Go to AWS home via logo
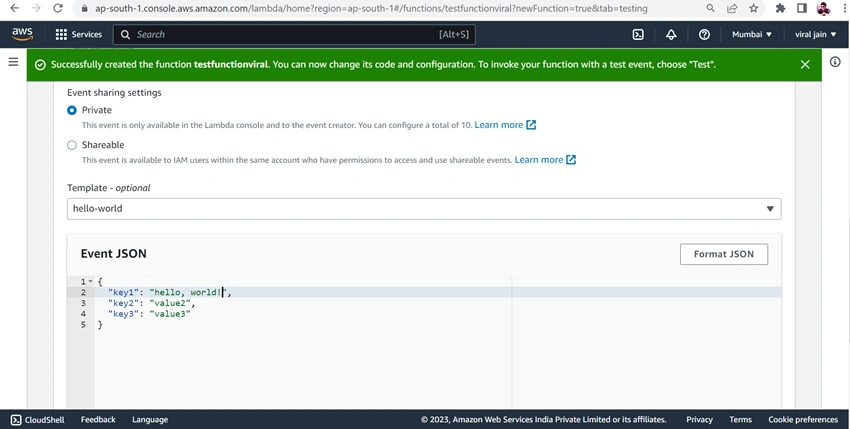 [x=22, y=34]
